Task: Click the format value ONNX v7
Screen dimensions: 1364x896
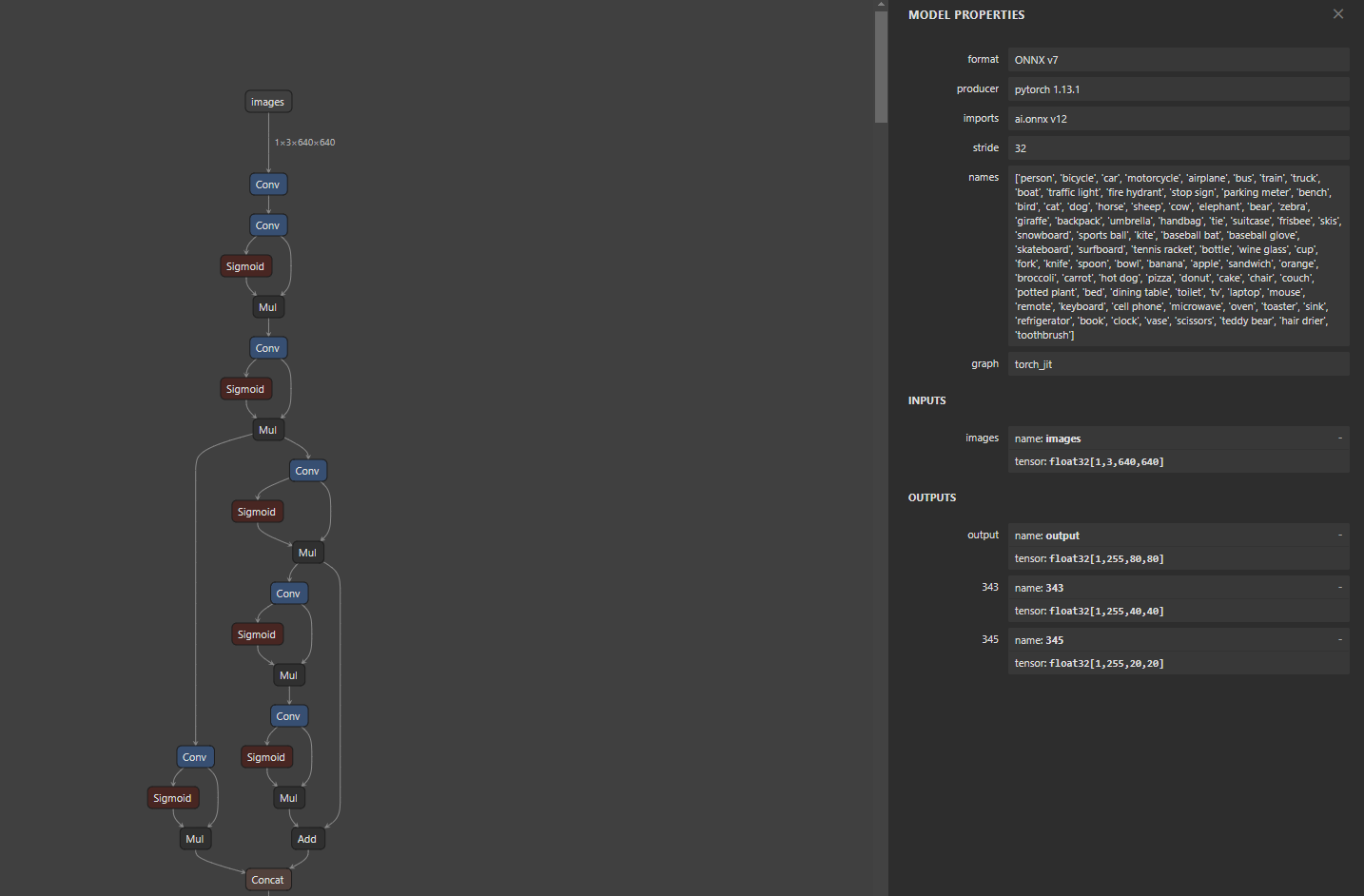Action: [1178, 59]
